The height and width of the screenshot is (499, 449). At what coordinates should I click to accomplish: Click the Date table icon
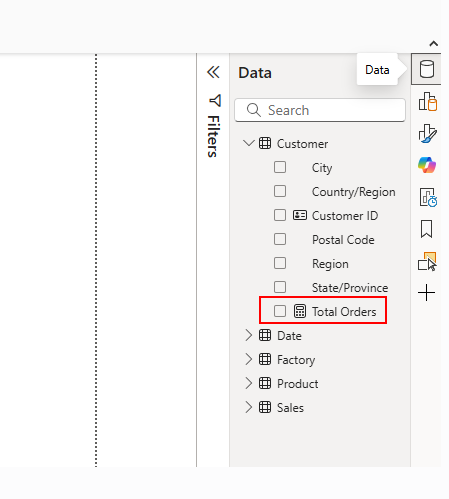coord(265,335)
